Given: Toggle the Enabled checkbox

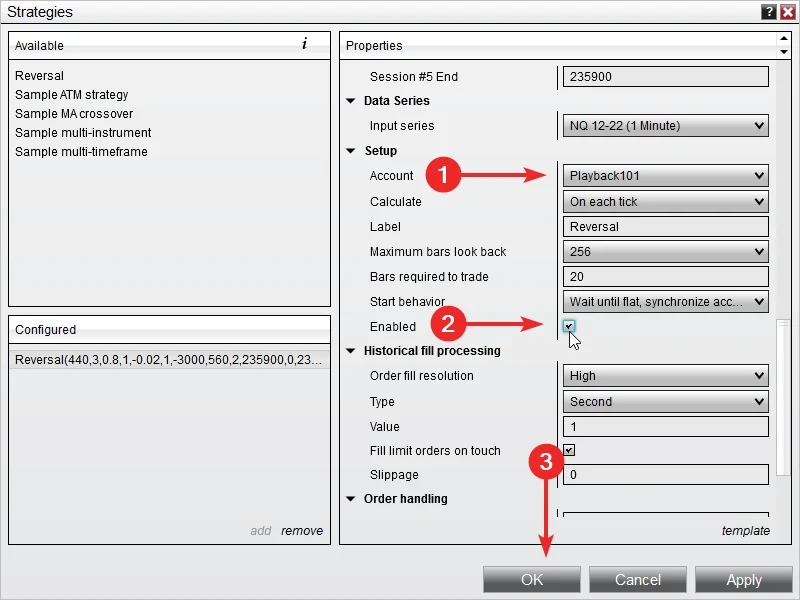Looking at the screenshot, I should point(569,326).
